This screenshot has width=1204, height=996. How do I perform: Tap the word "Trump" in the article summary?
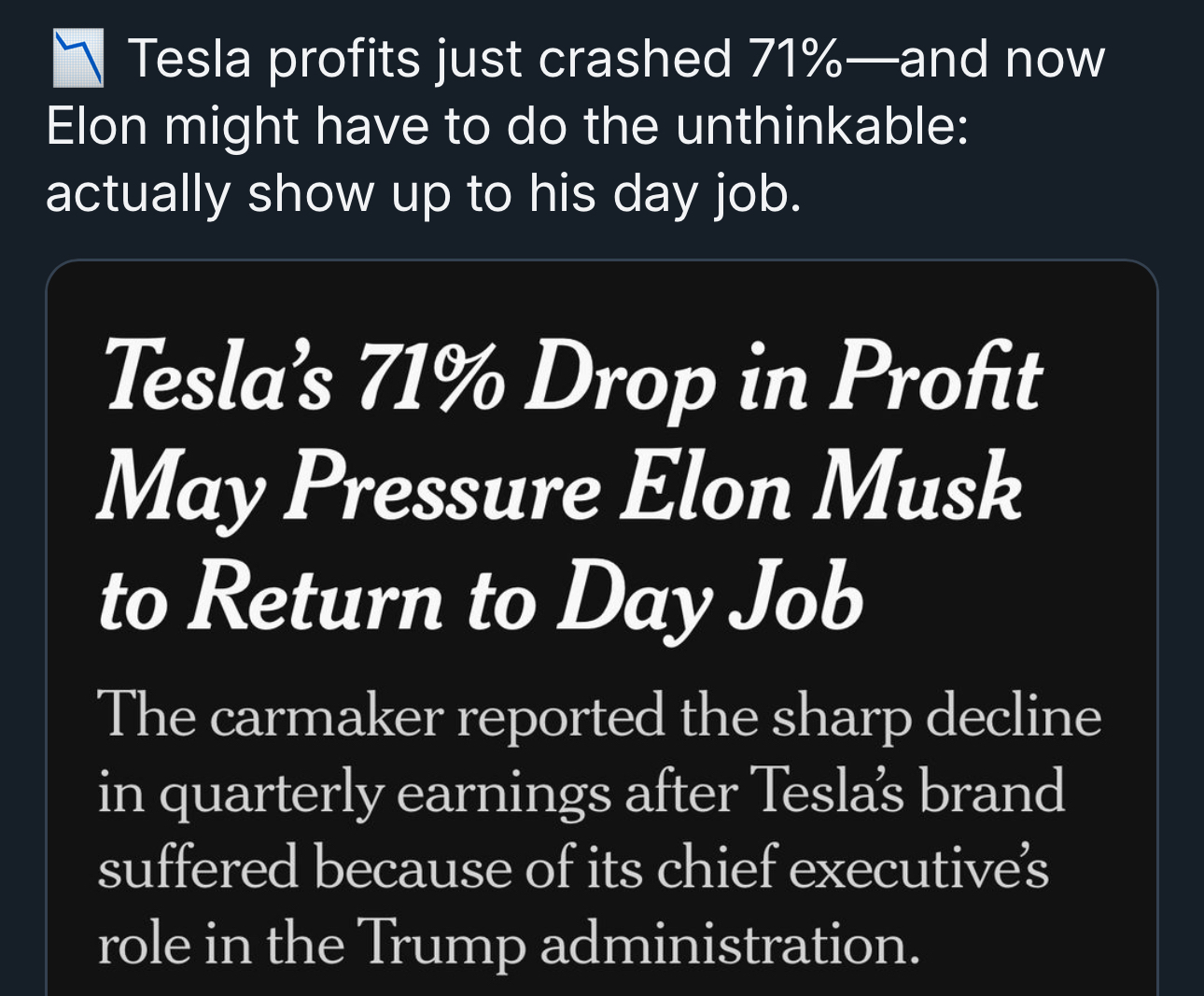coord(442,945)
